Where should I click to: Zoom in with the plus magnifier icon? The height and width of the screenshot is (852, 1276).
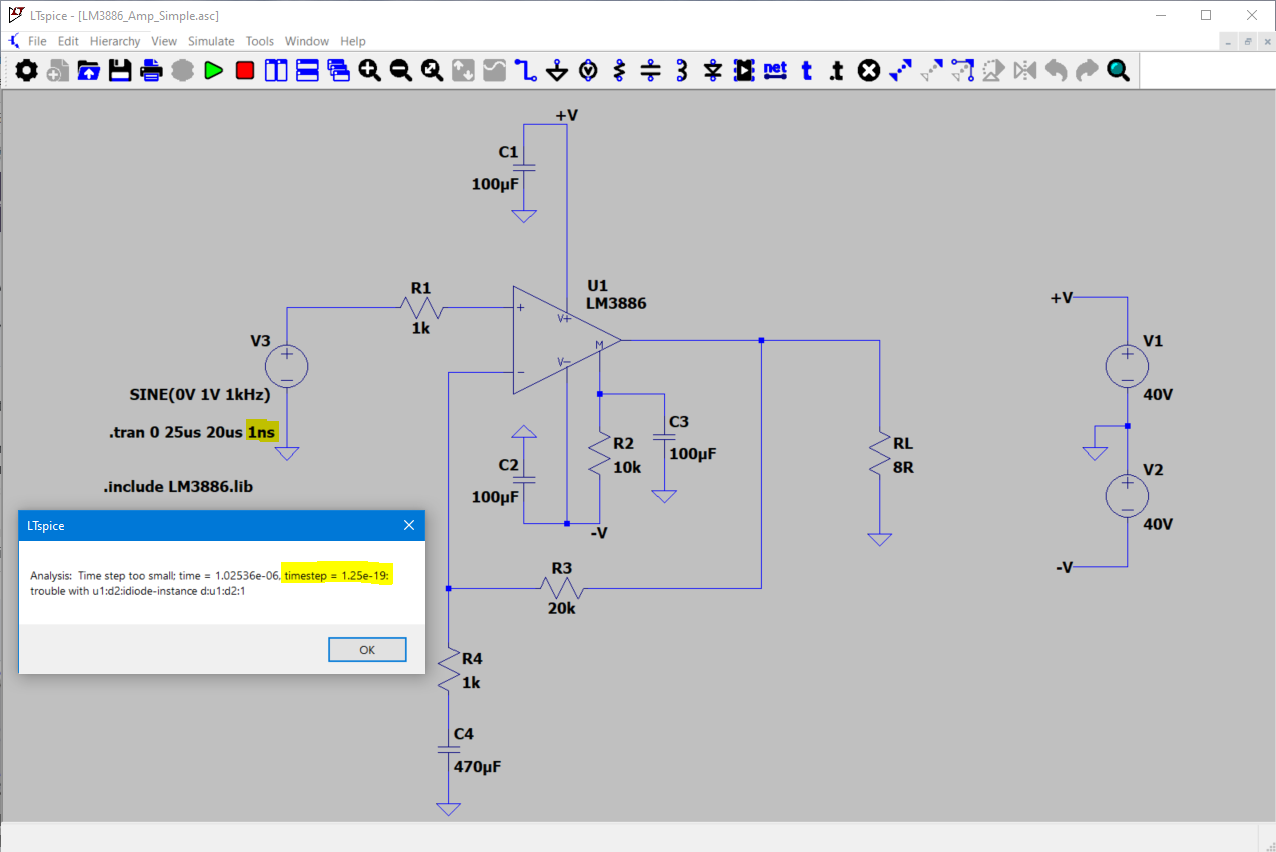pos(369,70)
